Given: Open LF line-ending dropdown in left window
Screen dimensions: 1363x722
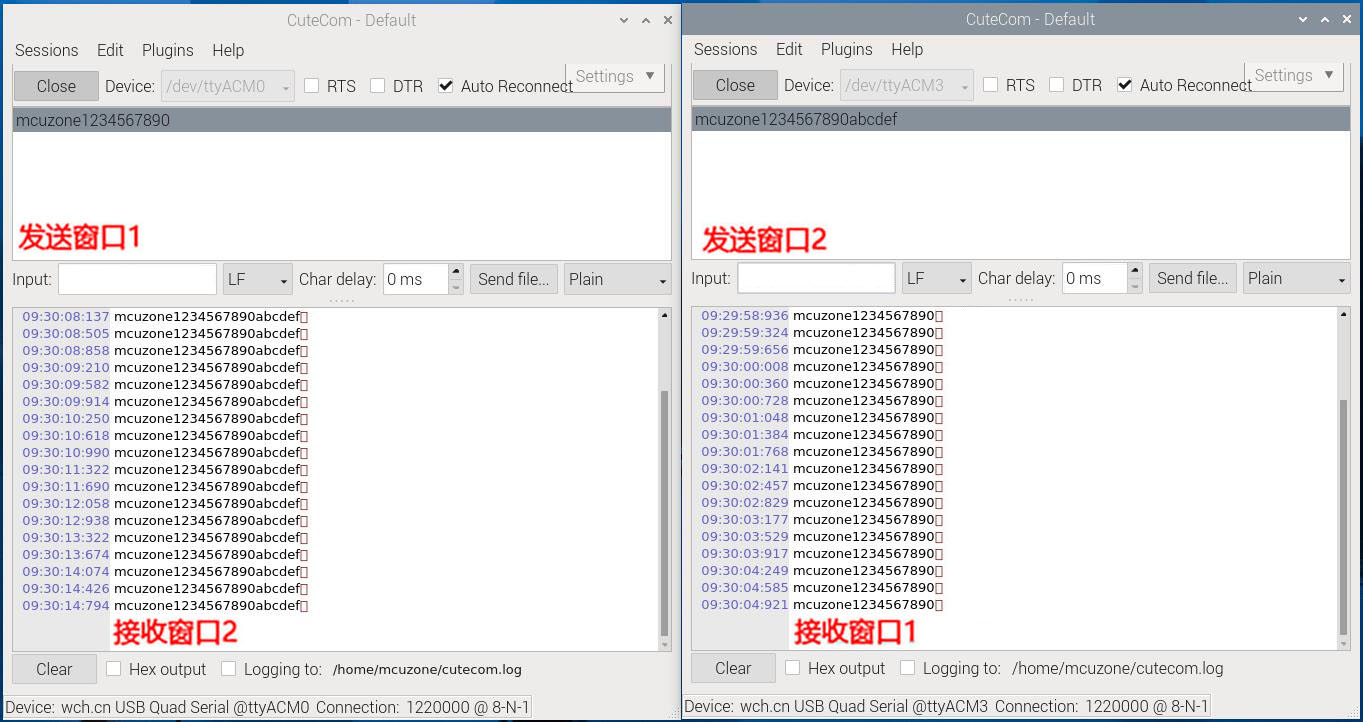Looking at the screenshot, I should 258,279.
